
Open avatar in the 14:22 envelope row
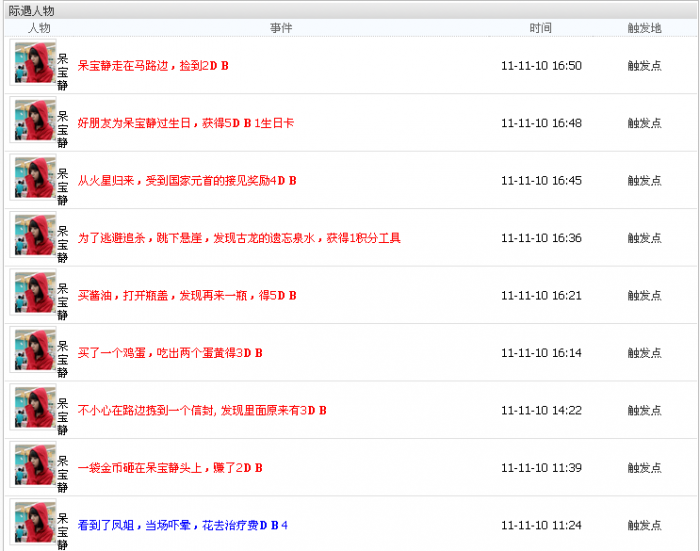33,407
